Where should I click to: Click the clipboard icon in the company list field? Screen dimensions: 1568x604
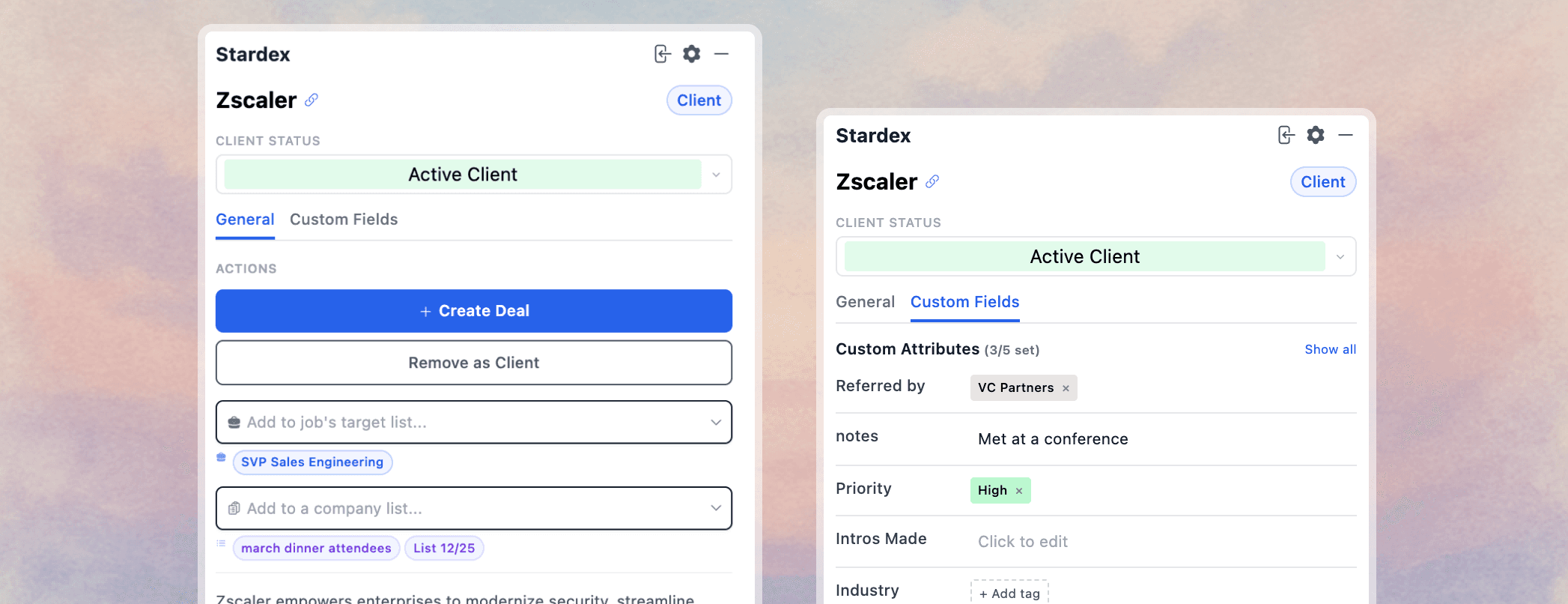(x=234, y=508)
